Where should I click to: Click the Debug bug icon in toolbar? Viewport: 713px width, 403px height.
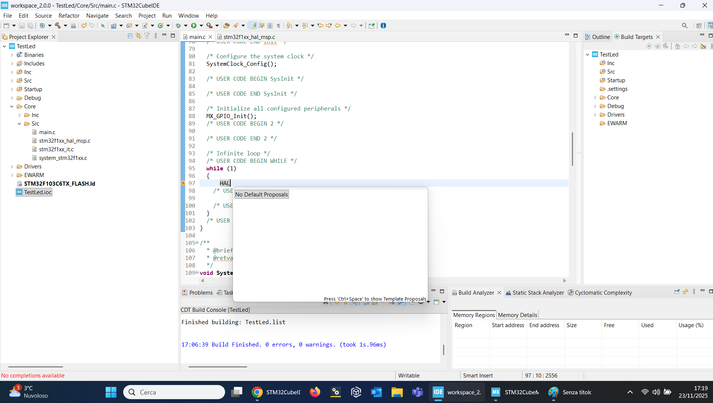click(177, 25)
